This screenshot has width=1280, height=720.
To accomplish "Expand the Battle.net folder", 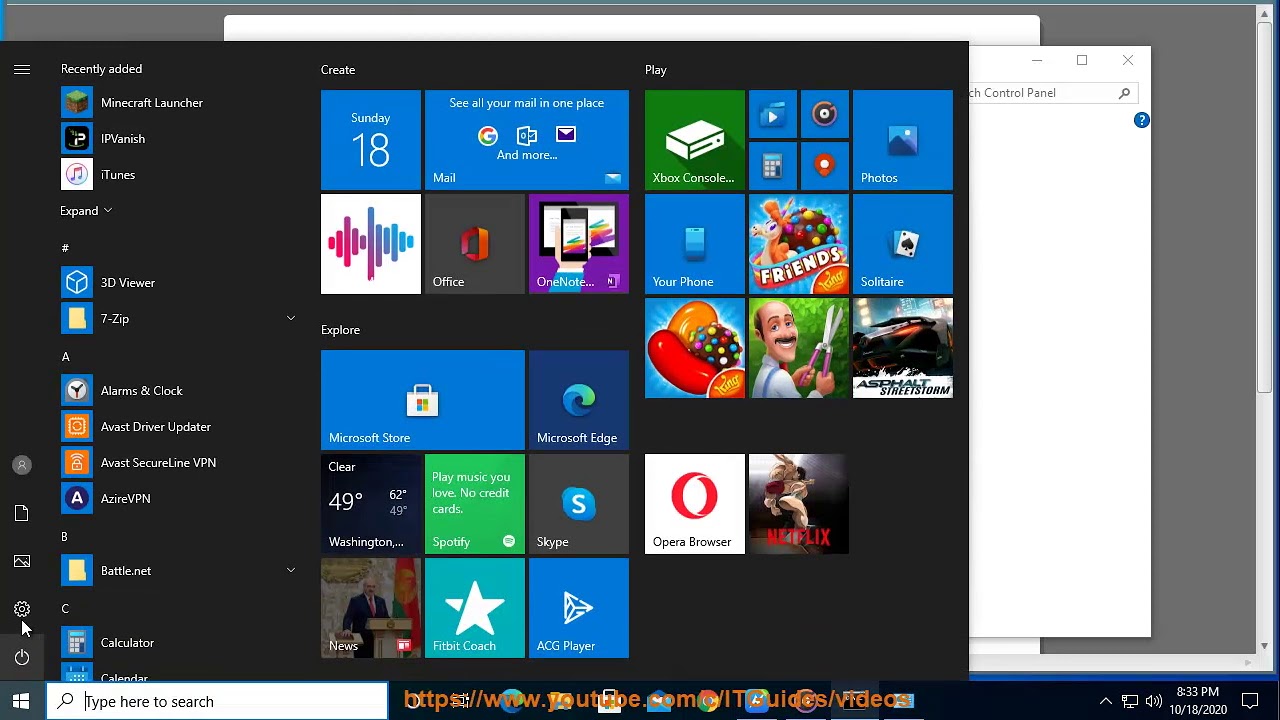I will (x=291, y=571).
